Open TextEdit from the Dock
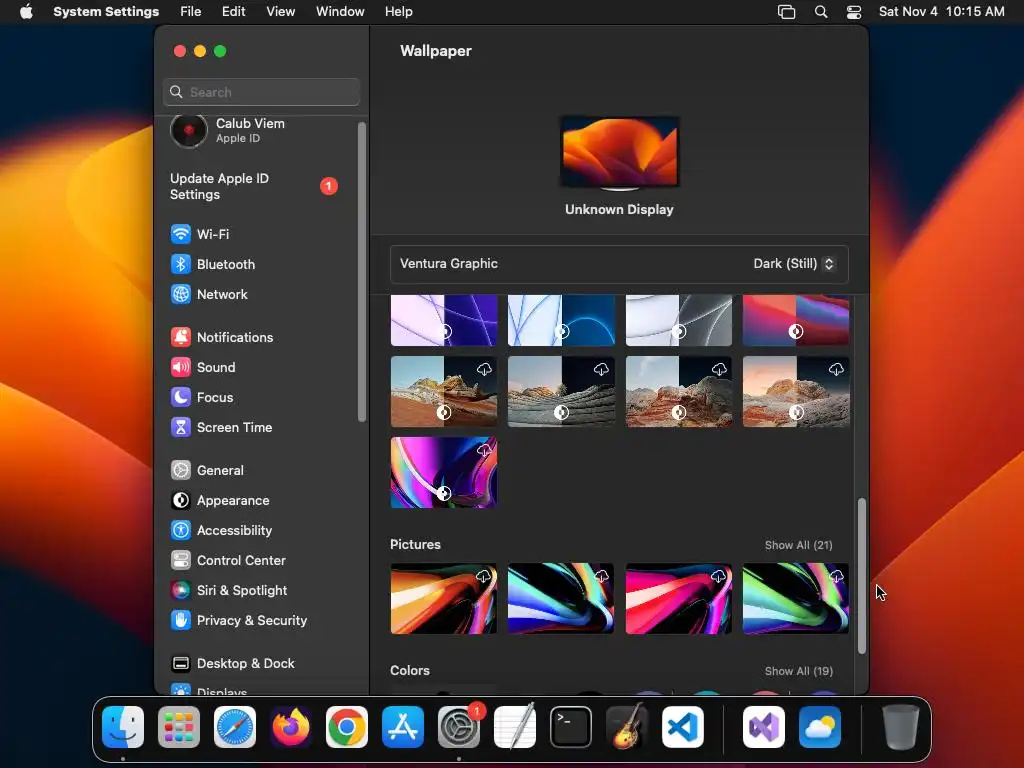The width and height of the screenshot is (1024, 768). (515, 727)
